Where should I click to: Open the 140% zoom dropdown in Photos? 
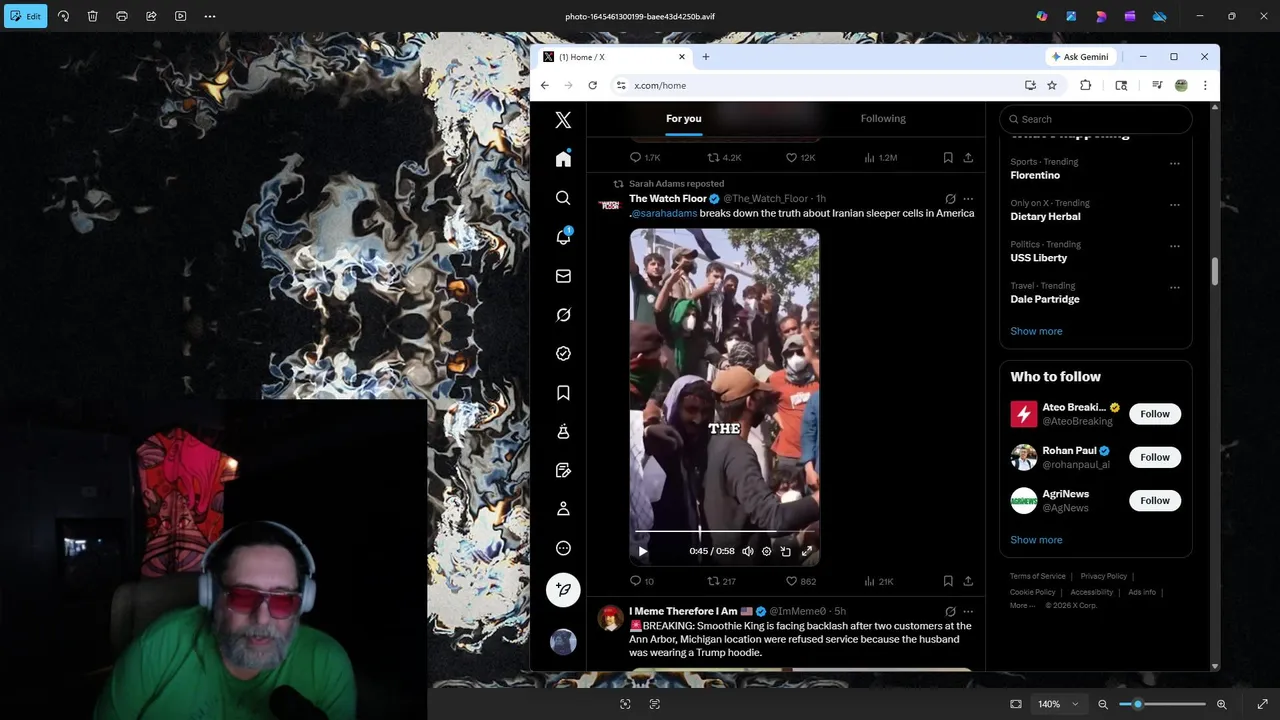(x=1058, y=704)
